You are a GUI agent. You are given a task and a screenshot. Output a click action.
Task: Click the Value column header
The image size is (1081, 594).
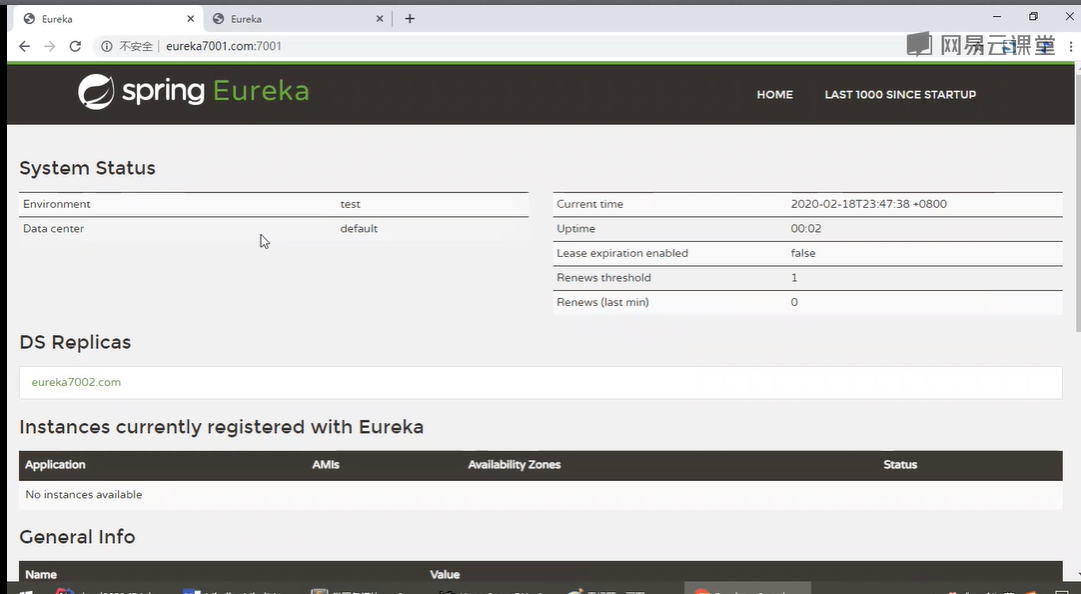pos(445,574)
